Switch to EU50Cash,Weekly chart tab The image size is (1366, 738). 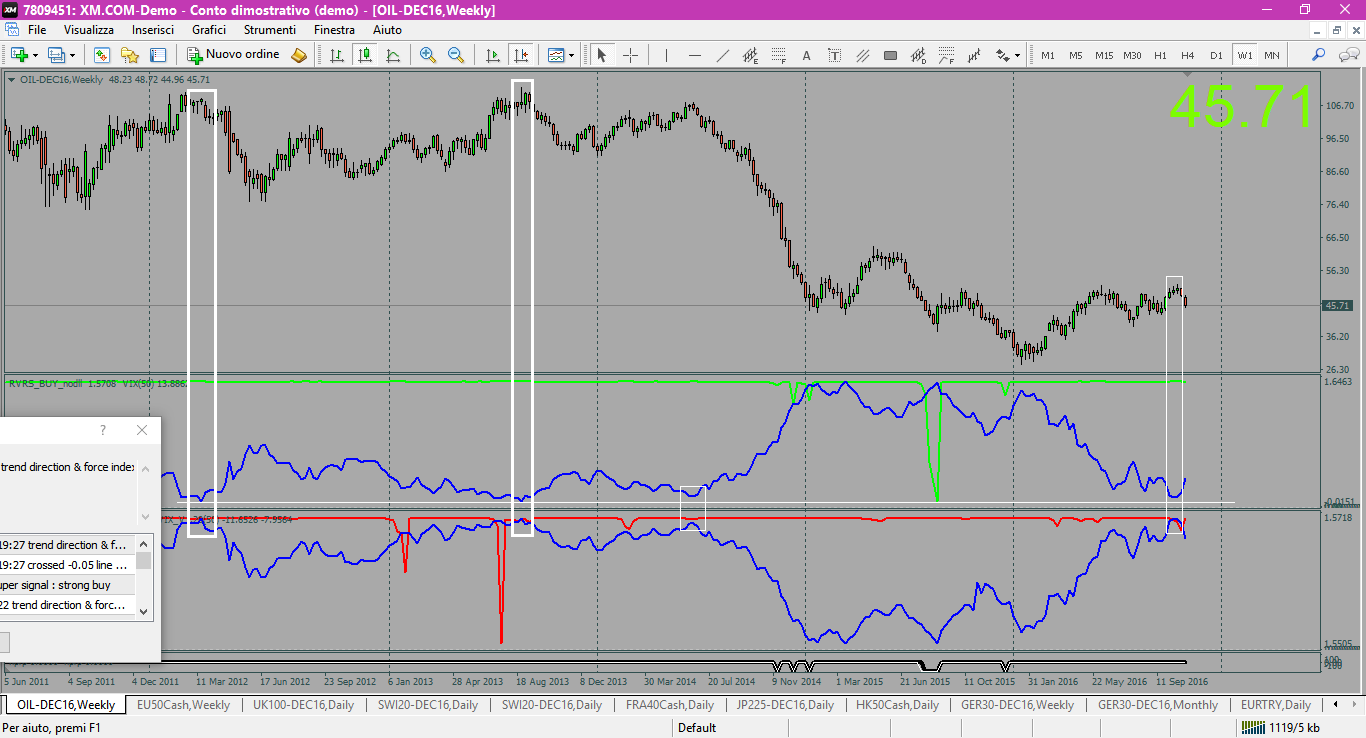pyautogui.click(x=183, y=705)
